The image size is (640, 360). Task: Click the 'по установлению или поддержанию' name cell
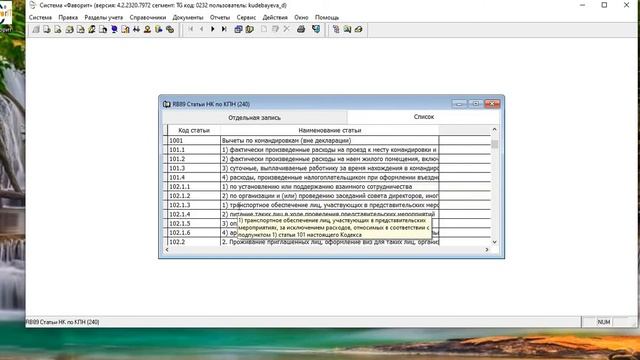click(x=330, y=187)
